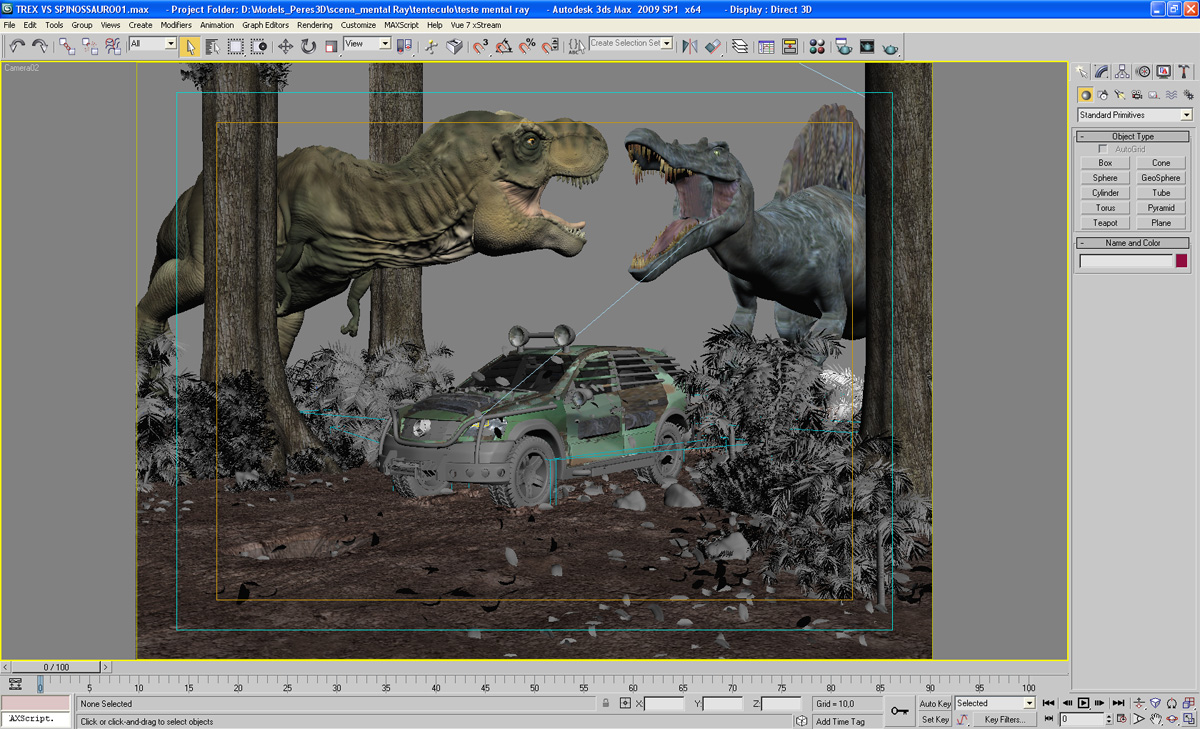Activate the Select and Rotate tool
1200x729 pixels.
coord(308,46)
